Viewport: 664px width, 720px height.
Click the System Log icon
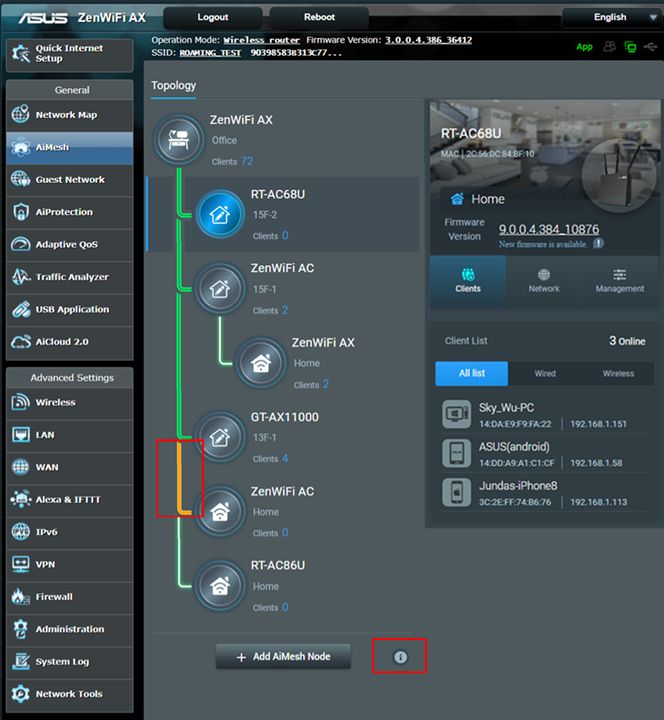click(21, 661)
